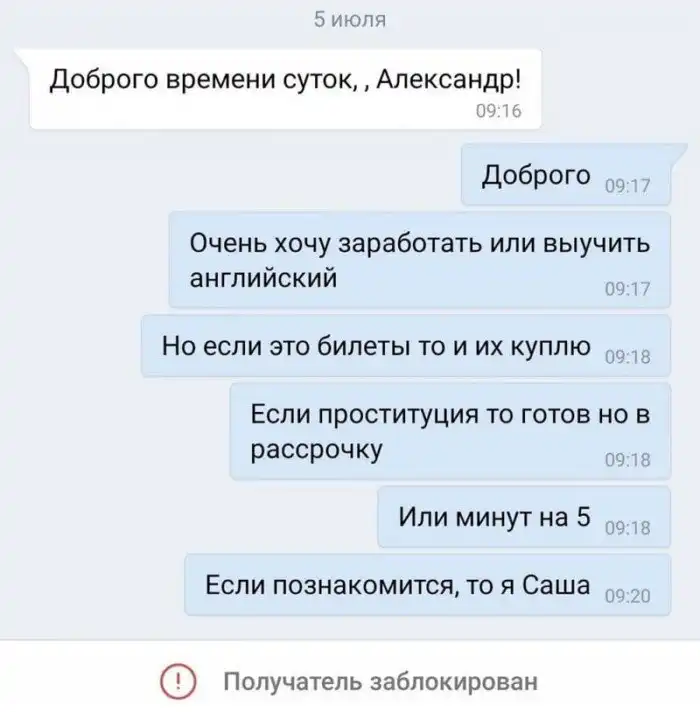Select message "Очень хочу заработать или выучить английский"
This screenshot has width=700, height=712.
[x=420, y=260]
